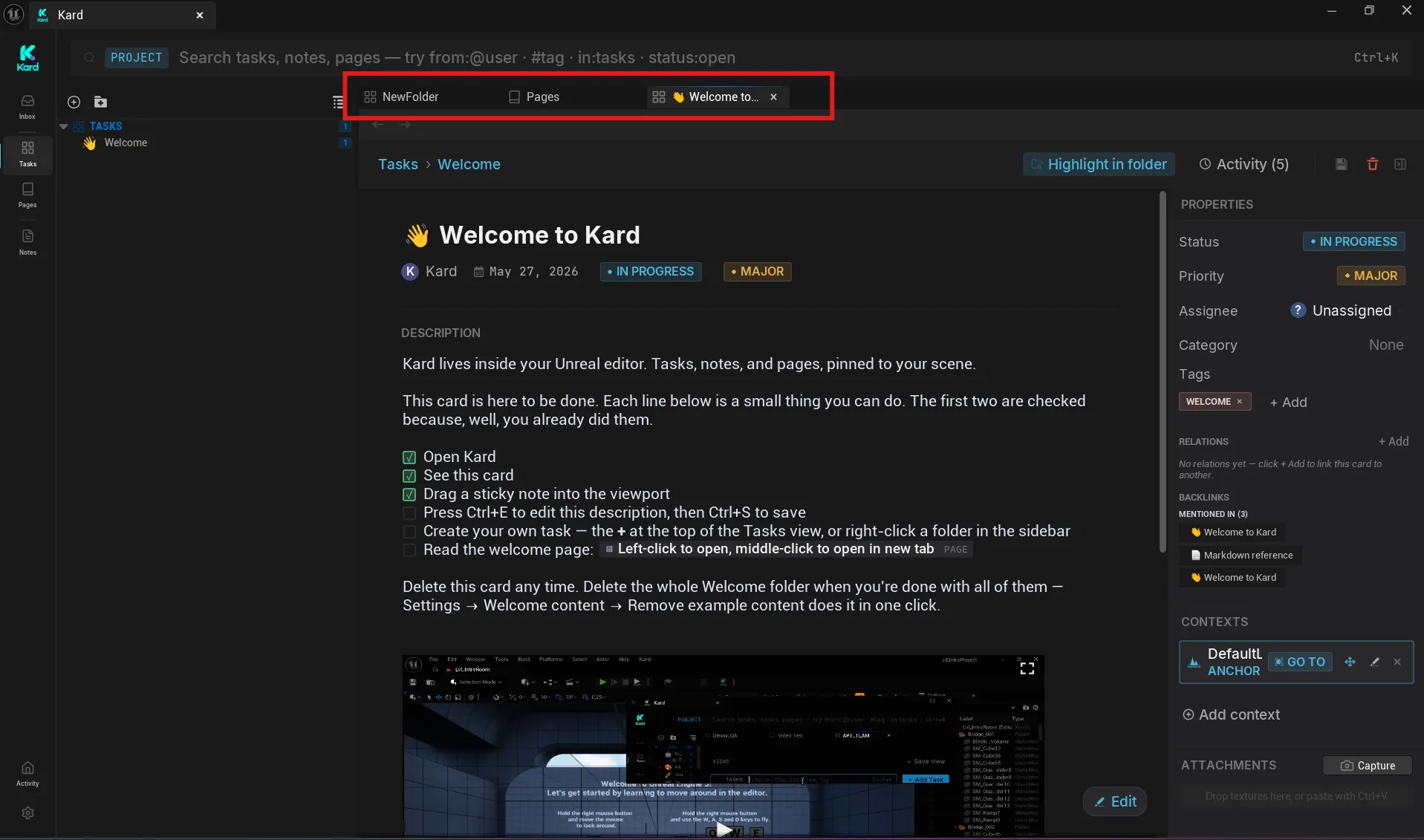Click the Unreal Engine logo icon
The image size is (1424, 840).
point(13,14)
